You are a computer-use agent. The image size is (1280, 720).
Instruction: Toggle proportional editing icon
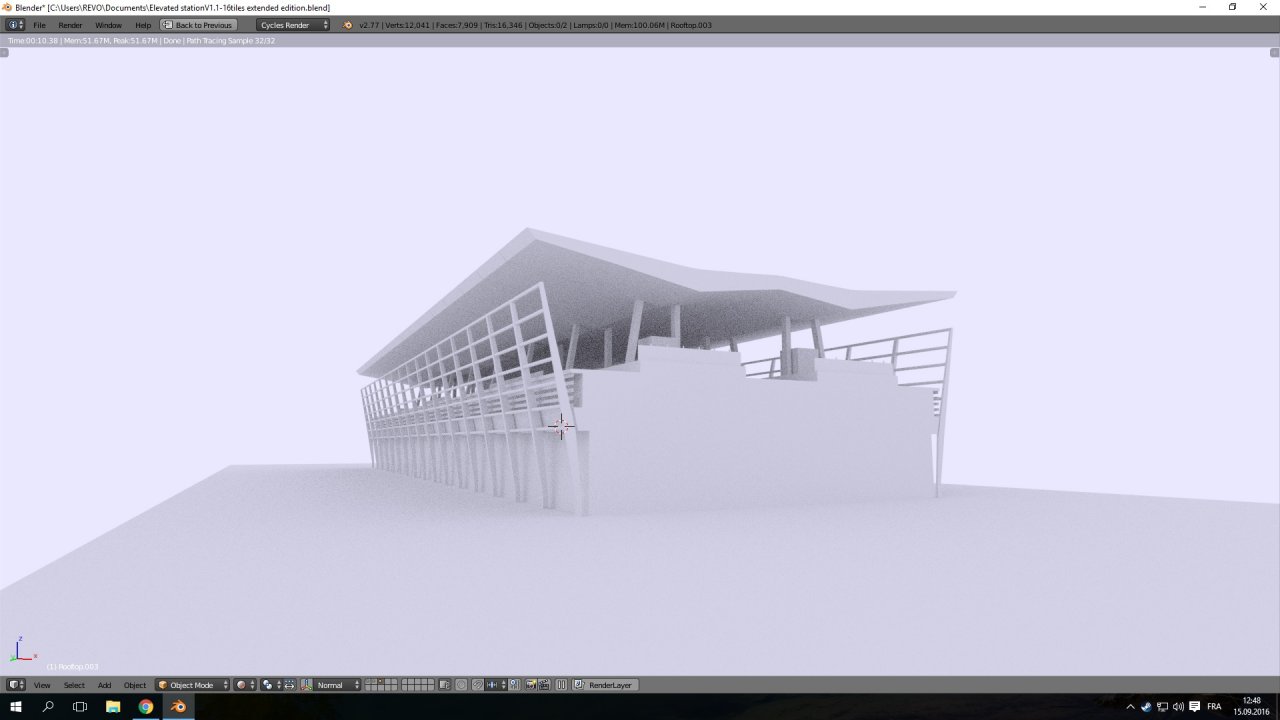(461, 685)
